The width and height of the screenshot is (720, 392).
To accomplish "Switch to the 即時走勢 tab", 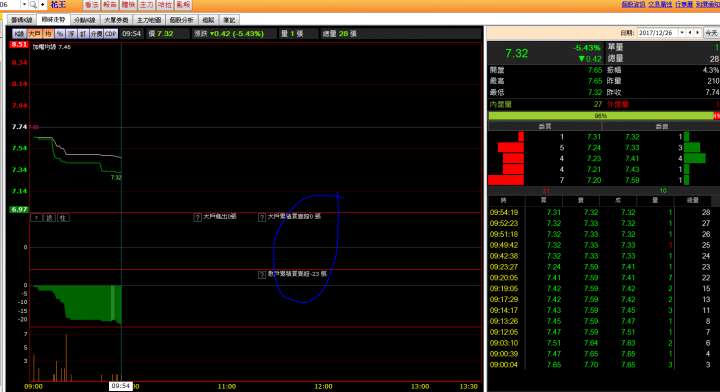I will tap(53, 20).
